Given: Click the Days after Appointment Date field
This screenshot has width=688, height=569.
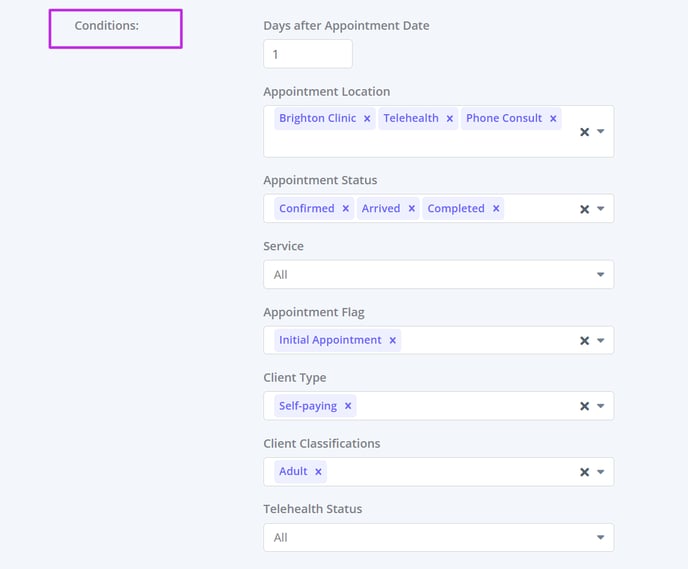Looking at the screenshot, I should [308, 54].
